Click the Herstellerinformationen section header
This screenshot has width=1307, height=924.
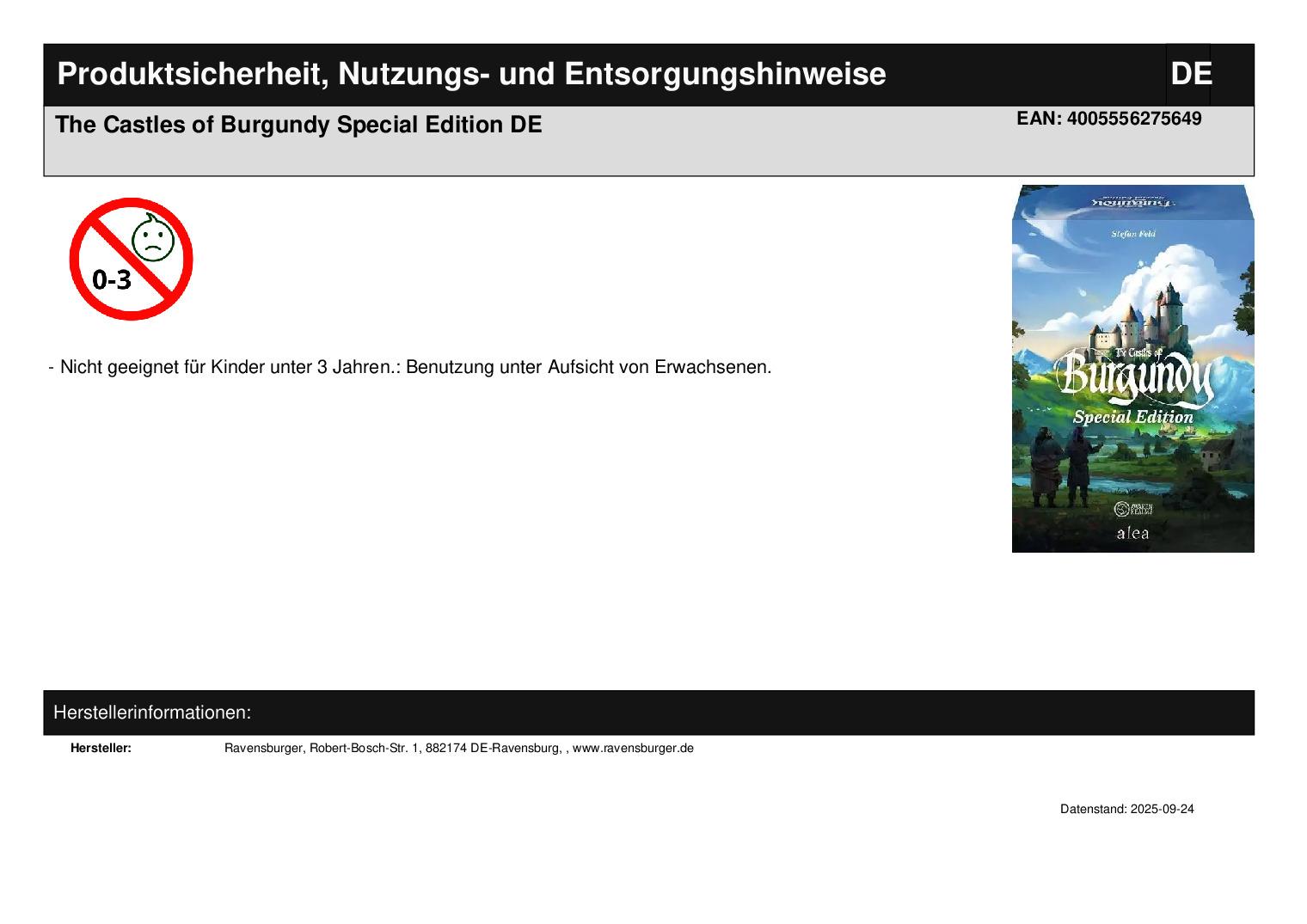(x=152, y=713)
